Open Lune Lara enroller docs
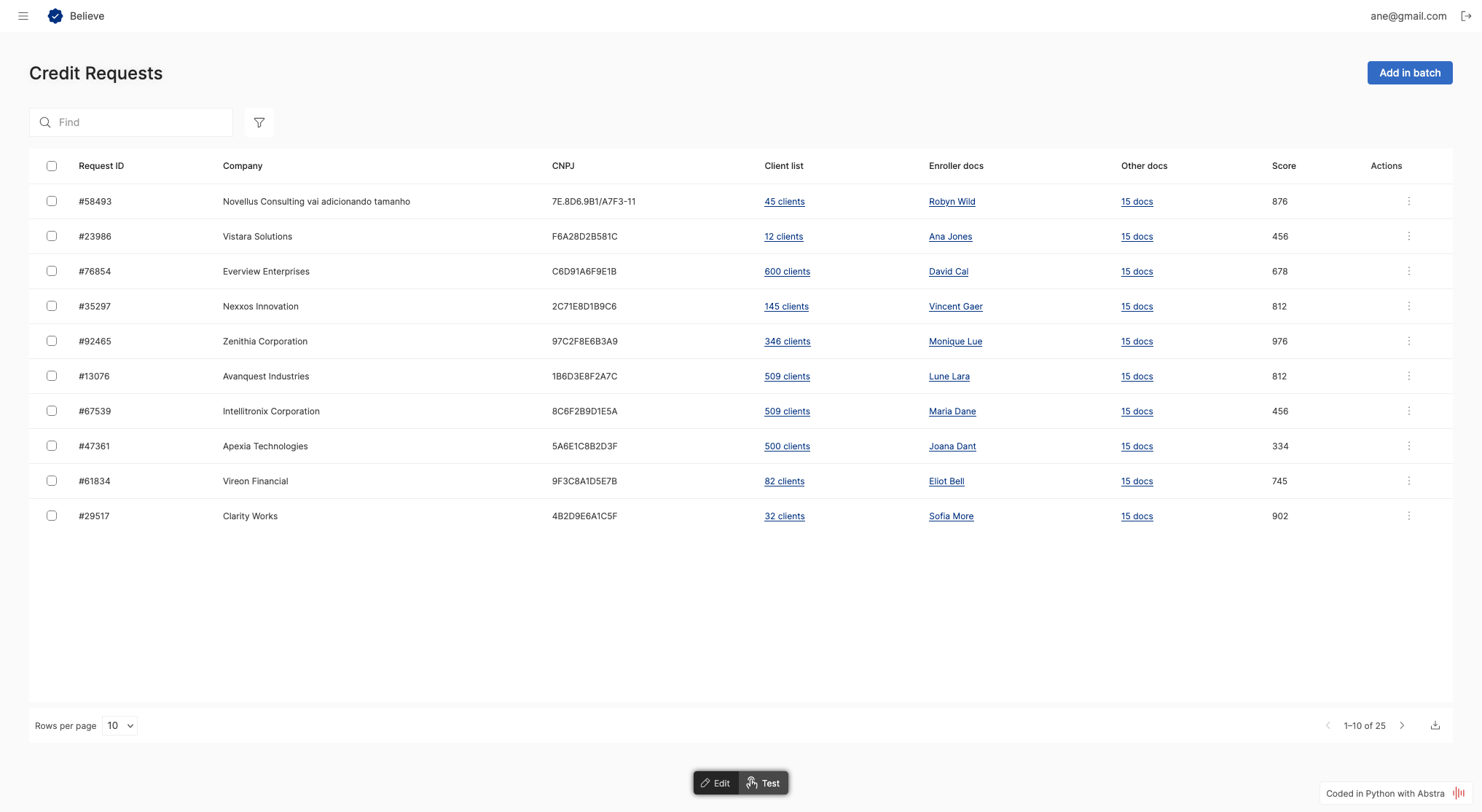This screenshot has width=1482, height=812. pyautogui.click(x=949, y=377)
